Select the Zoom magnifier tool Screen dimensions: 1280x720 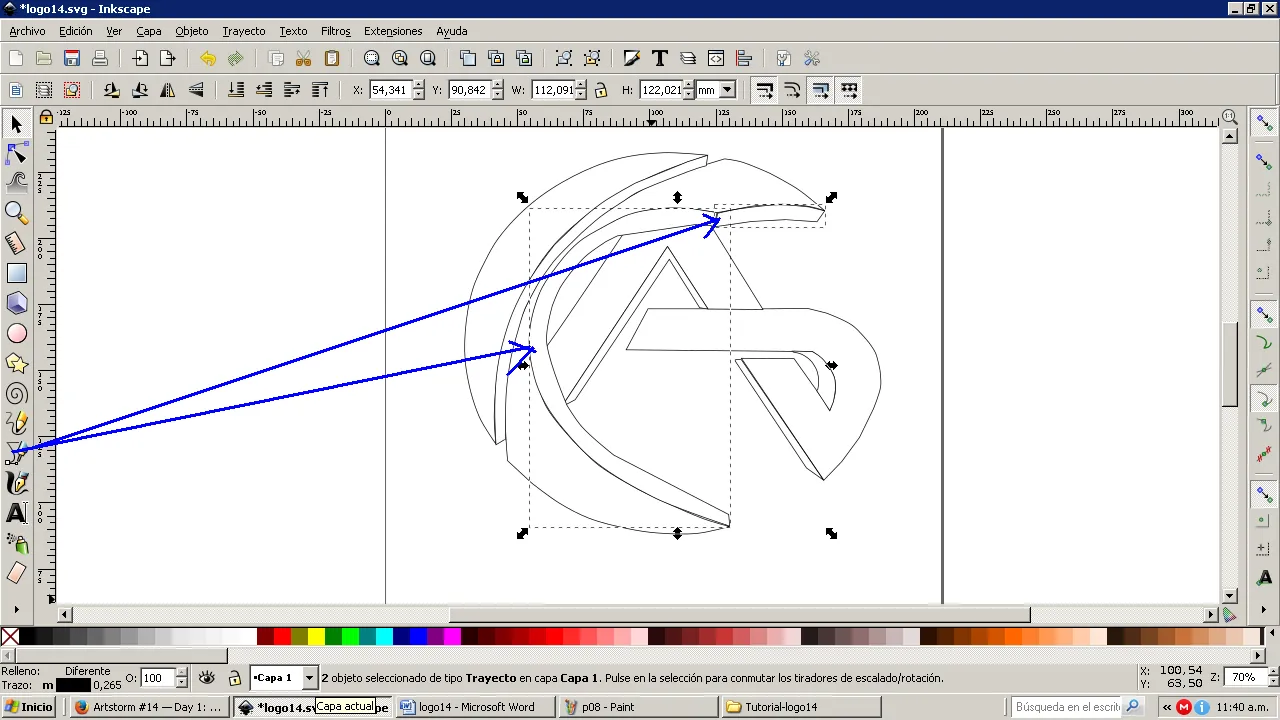[x=17, y=212]
